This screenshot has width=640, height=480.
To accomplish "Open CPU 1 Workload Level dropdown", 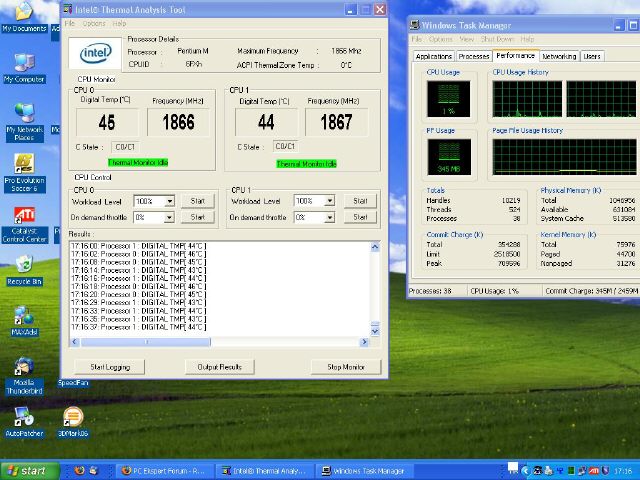I will [x=329, y=201].
